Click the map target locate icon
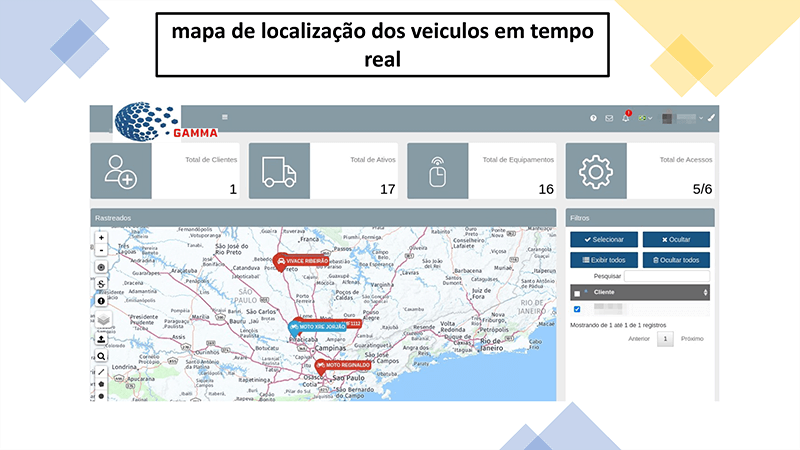 click(101, 267)
